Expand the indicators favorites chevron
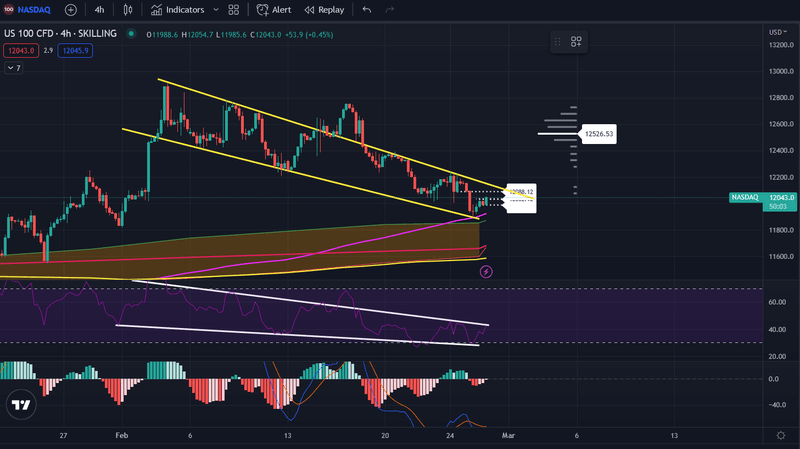Viewport: 800px width, 449px height. tap(216, 10)
